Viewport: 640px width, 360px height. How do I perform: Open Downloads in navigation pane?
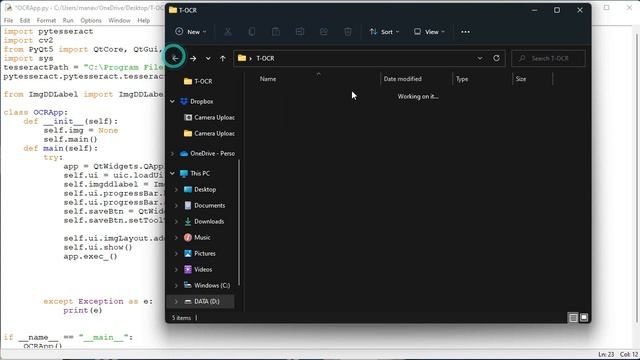coord(204,221)
